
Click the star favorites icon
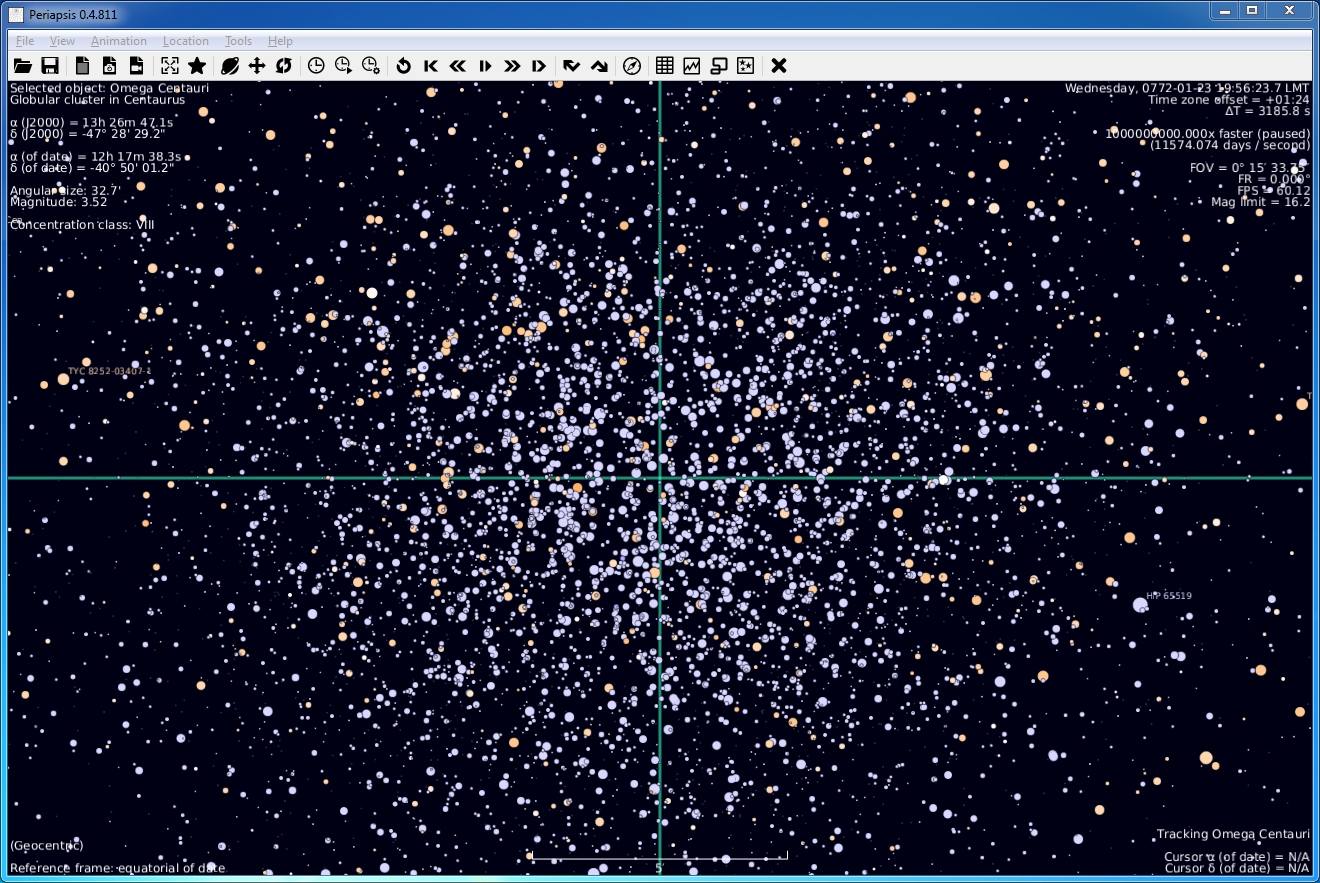pyautogui.click(x=197, y=66)
